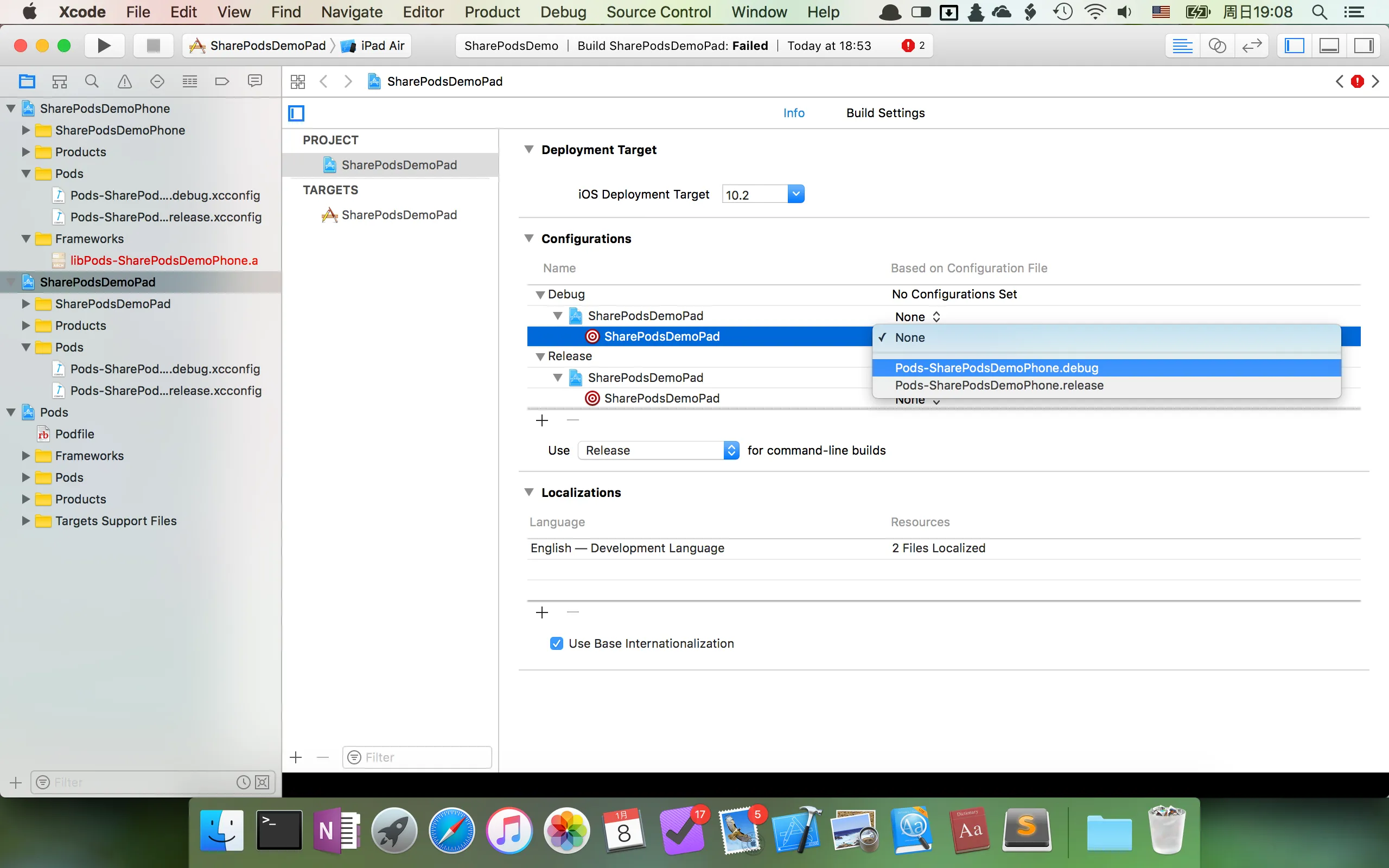
Task: Click the targets Filter field
Action: (417, 757)
